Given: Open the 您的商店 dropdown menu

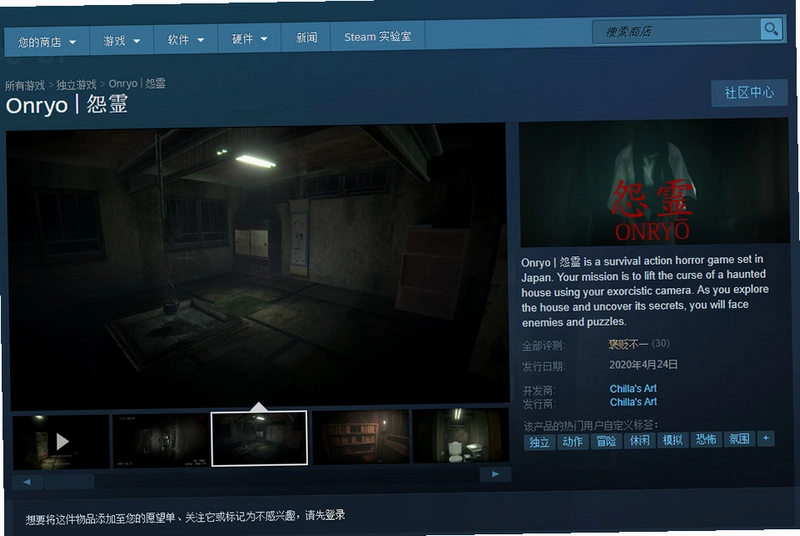Looking at the screenshot, I should [47, 42].
